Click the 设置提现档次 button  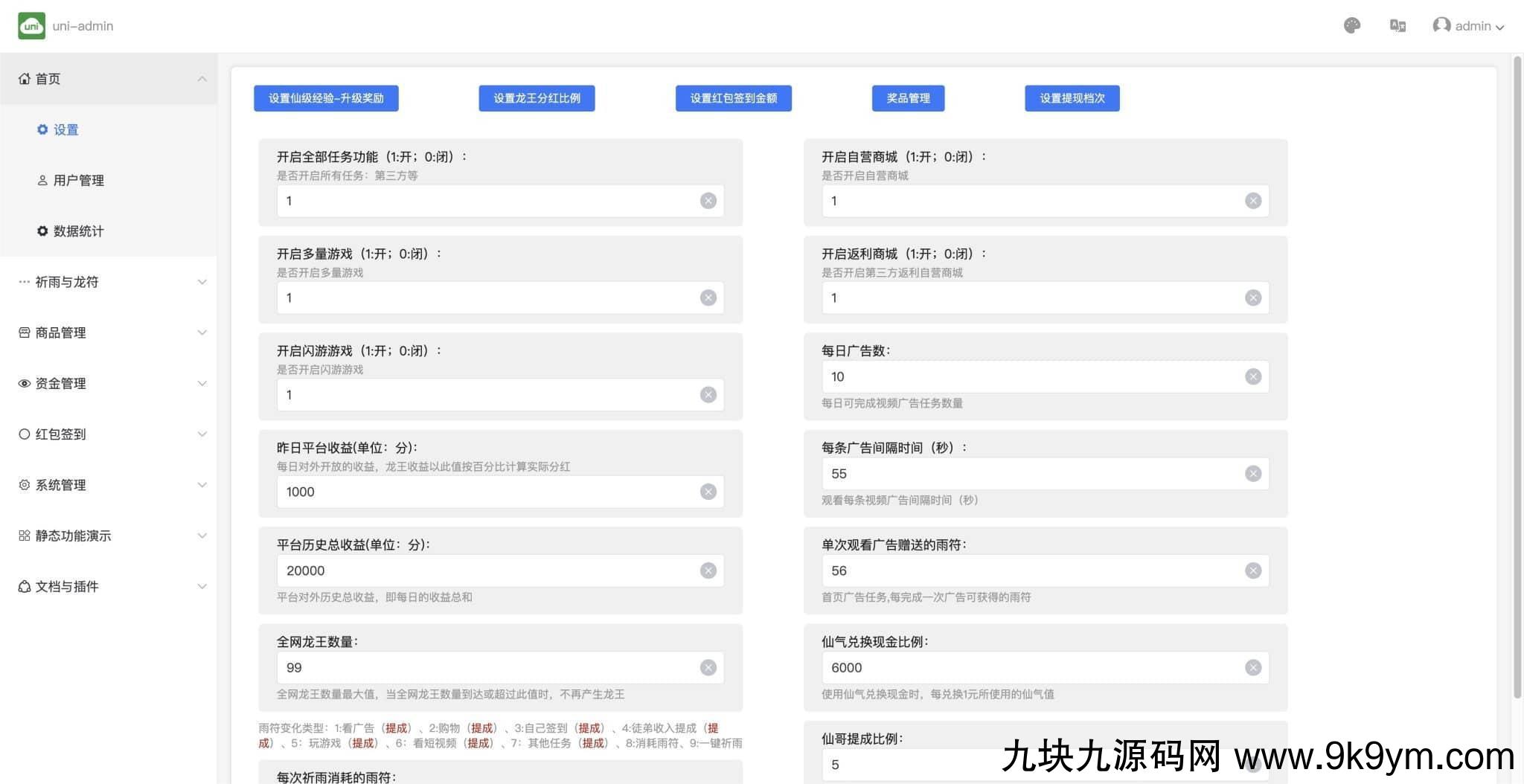click(1072, 98)
